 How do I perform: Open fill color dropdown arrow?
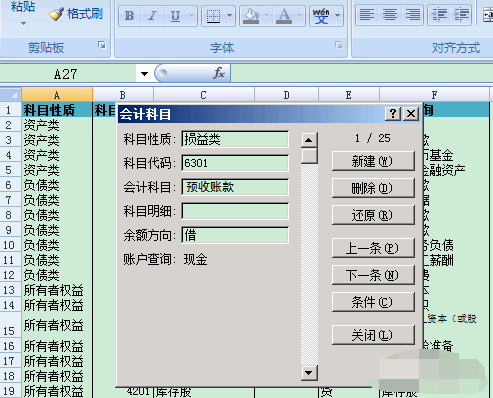coord(266,16)
